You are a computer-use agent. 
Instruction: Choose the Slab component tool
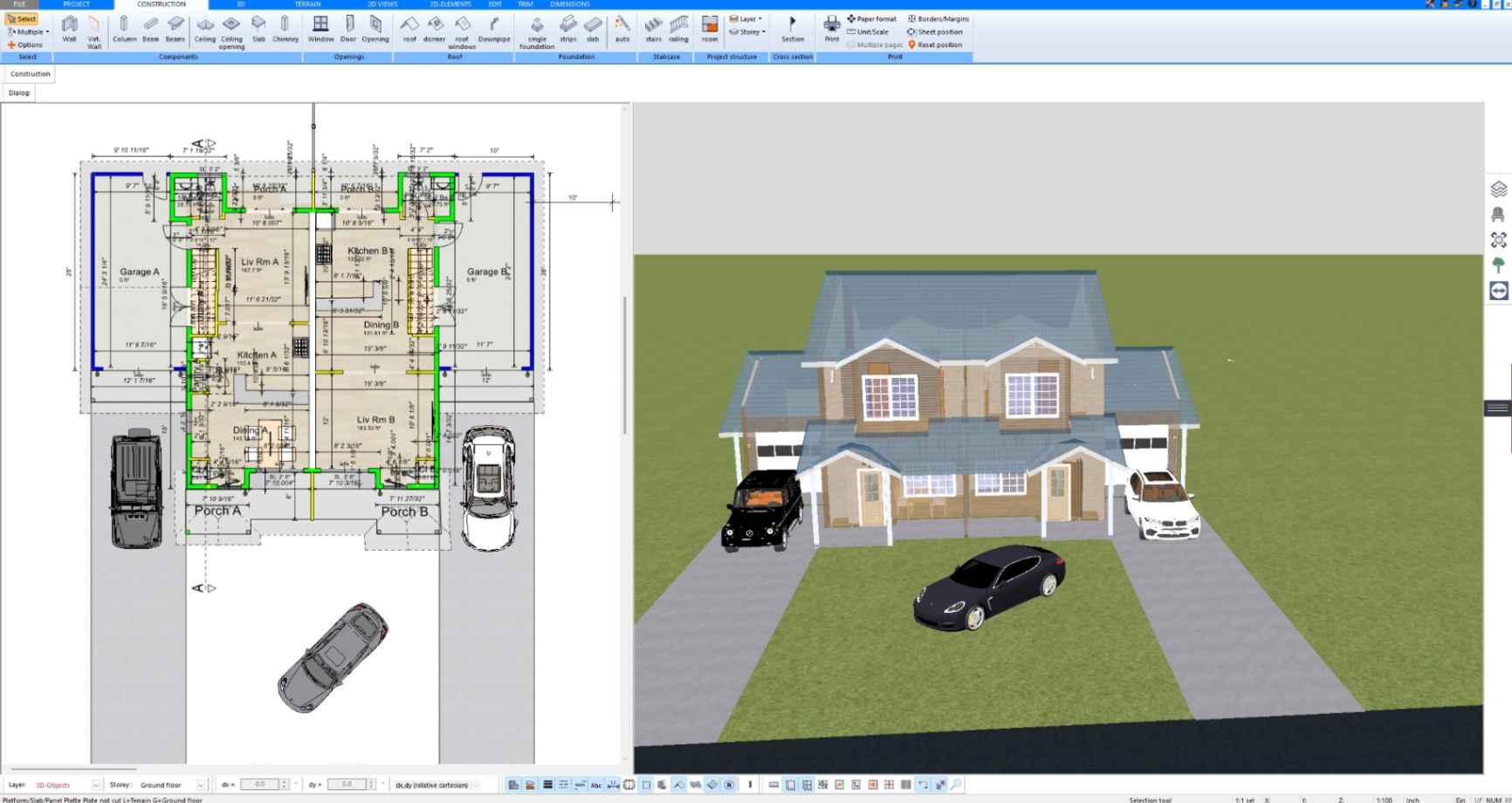(258, 29)
